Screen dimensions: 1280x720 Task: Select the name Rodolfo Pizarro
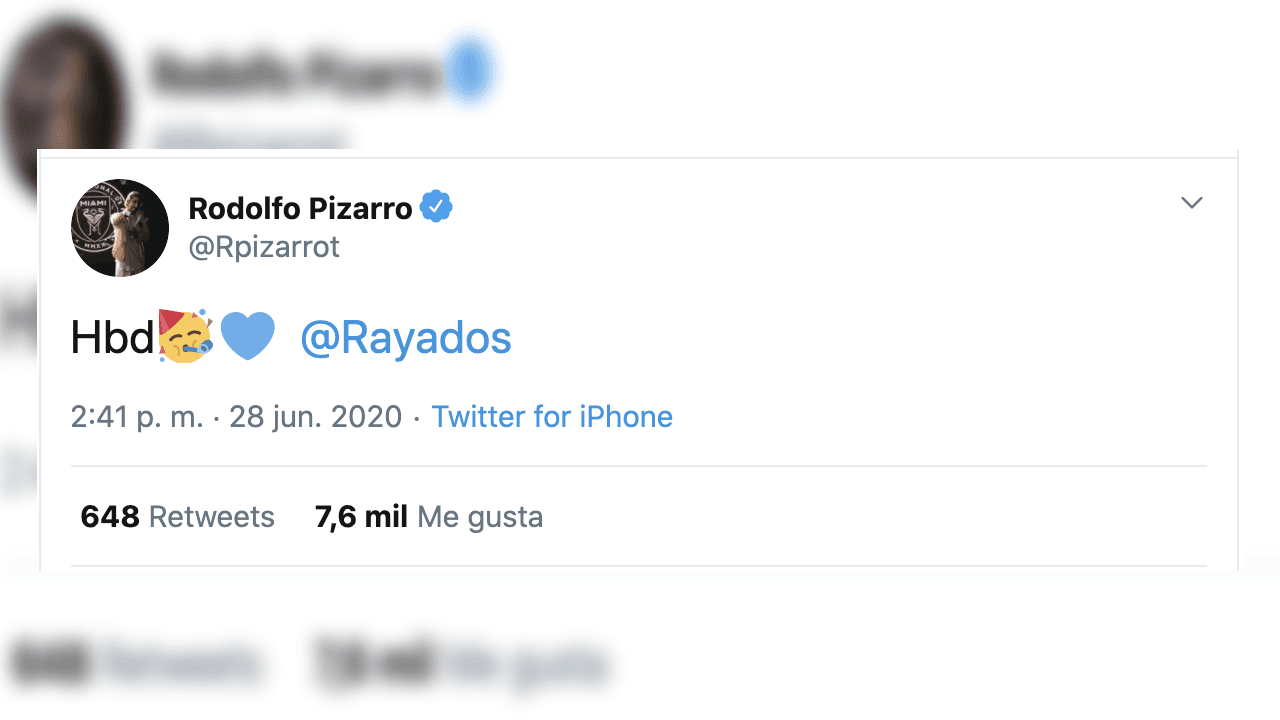pos(299,208)
